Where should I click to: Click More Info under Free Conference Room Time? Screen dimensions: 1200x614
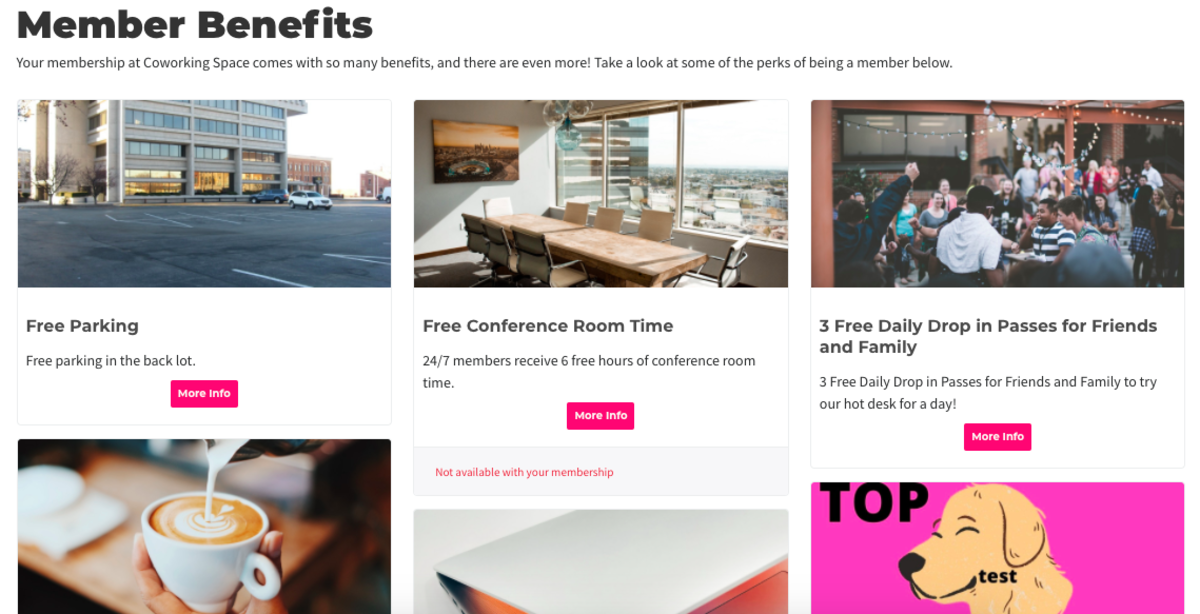pos(600,415)
